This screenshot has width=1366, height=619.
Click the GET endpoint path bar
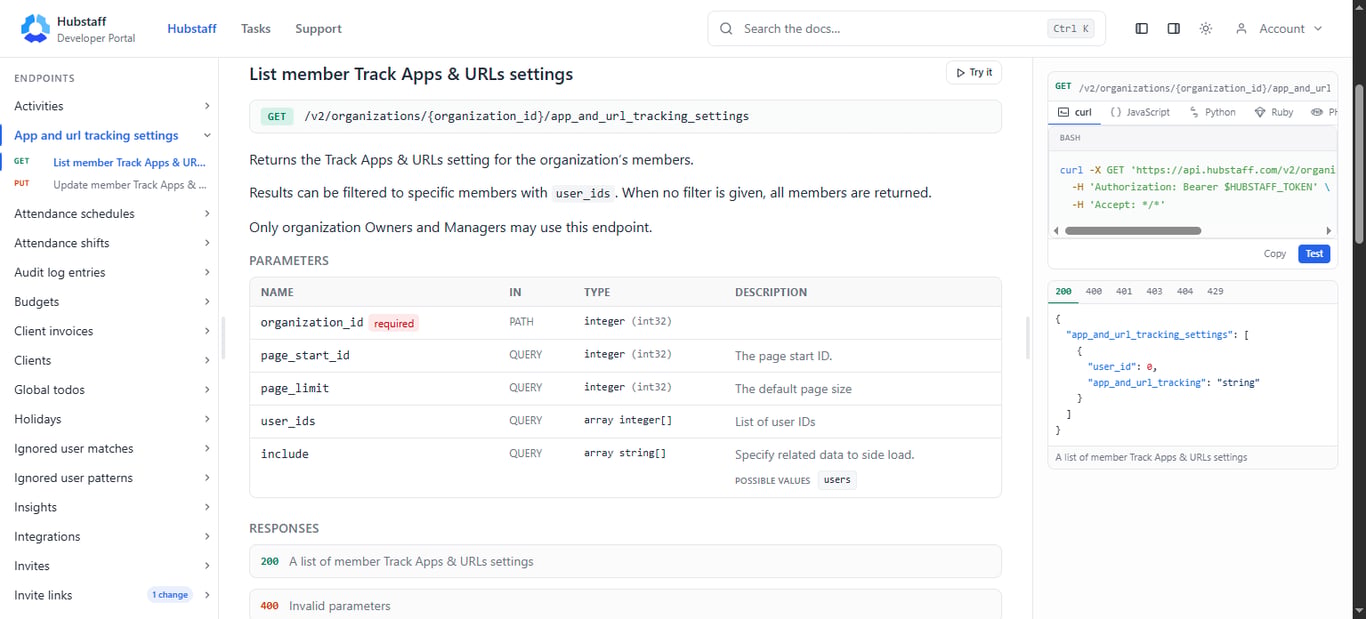coord(625,116)
